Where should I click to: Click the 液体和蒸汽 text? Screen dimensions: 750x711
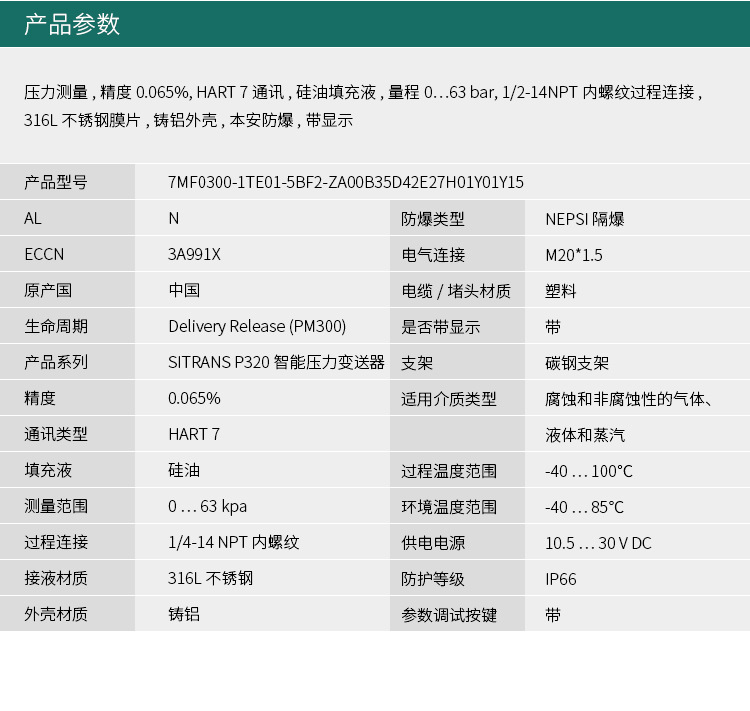point(585,435)
